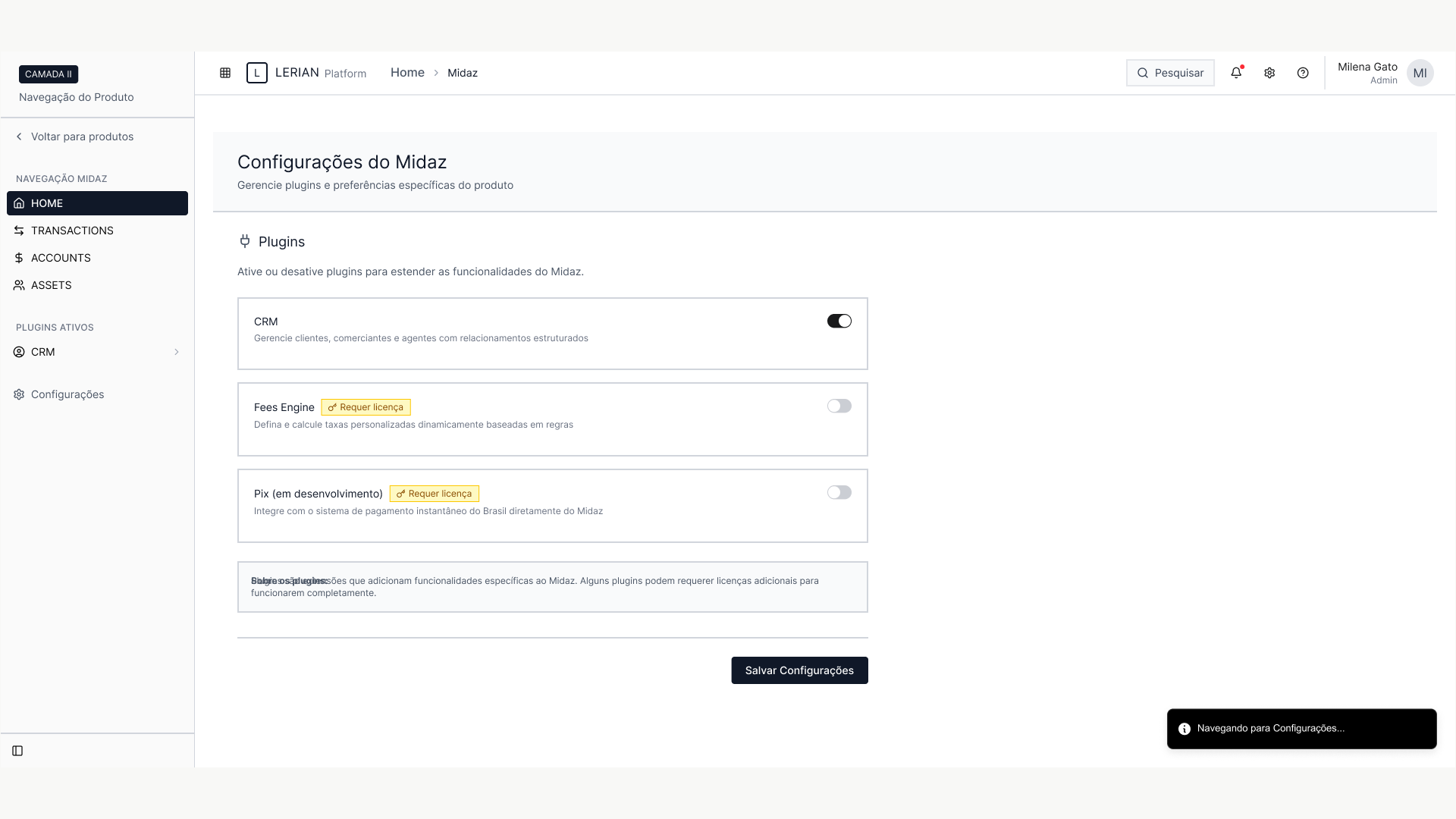
Task: Open CRM under Plugins Ativos
Action: pyautogui.click(x=97, y=352)
